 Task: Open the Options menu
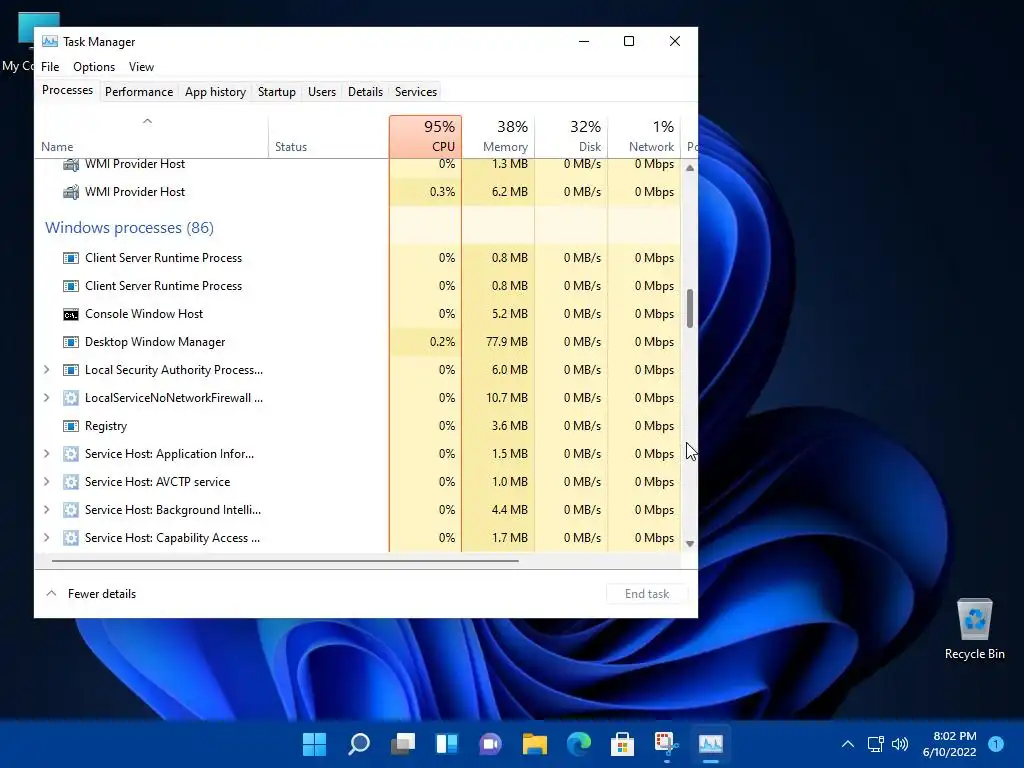(x=94, y=67)
